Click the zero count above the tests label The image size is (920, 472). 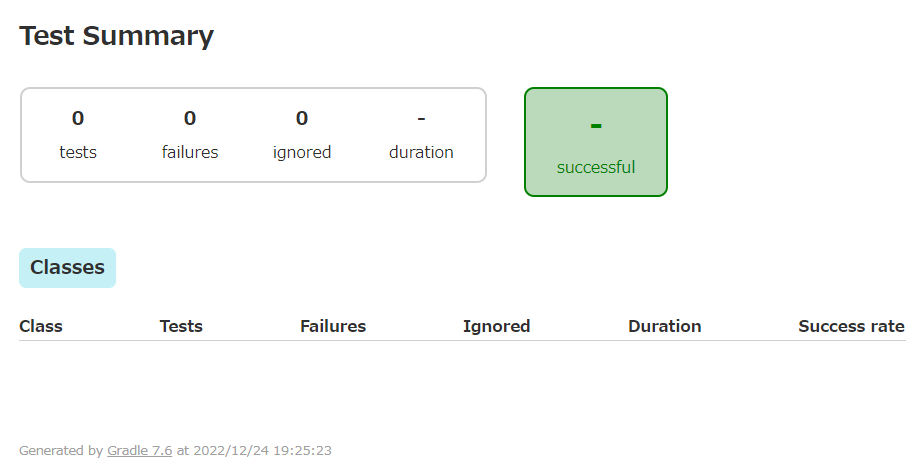point(78,119)
